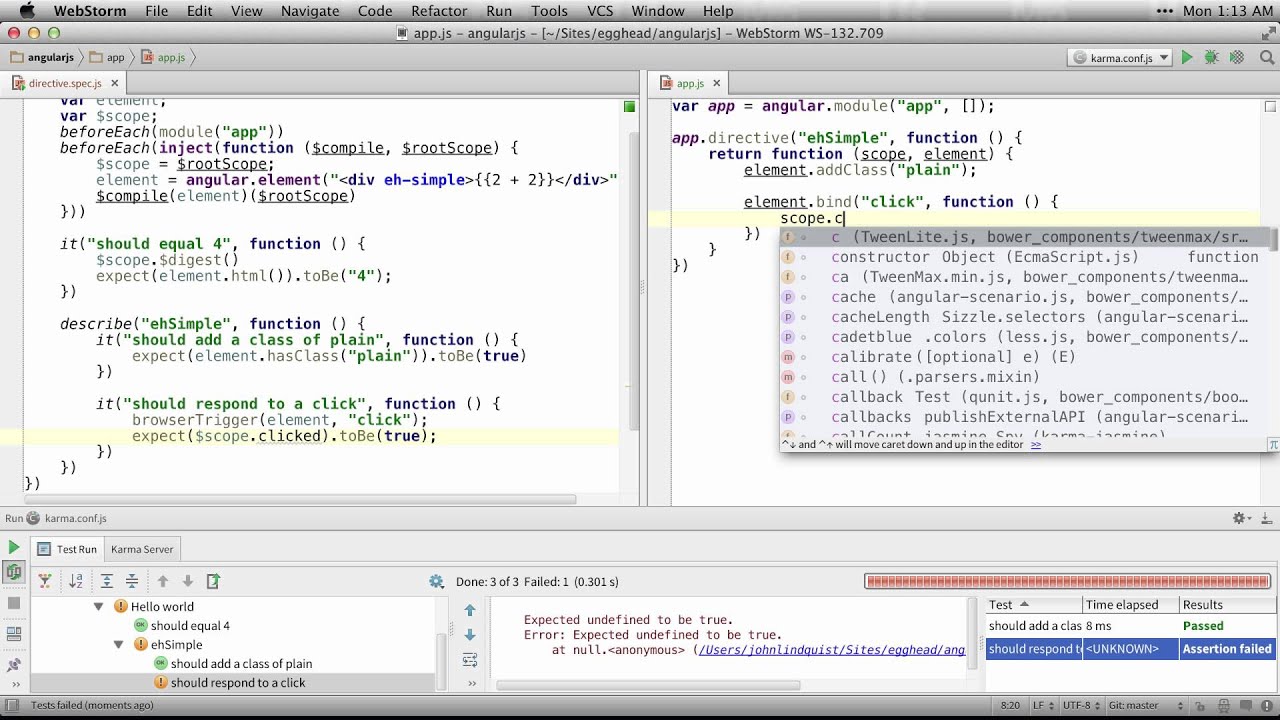Click Collapse All in test tree toolbar
Viewport: 1280px width, 720px height.
click(131, 581)
